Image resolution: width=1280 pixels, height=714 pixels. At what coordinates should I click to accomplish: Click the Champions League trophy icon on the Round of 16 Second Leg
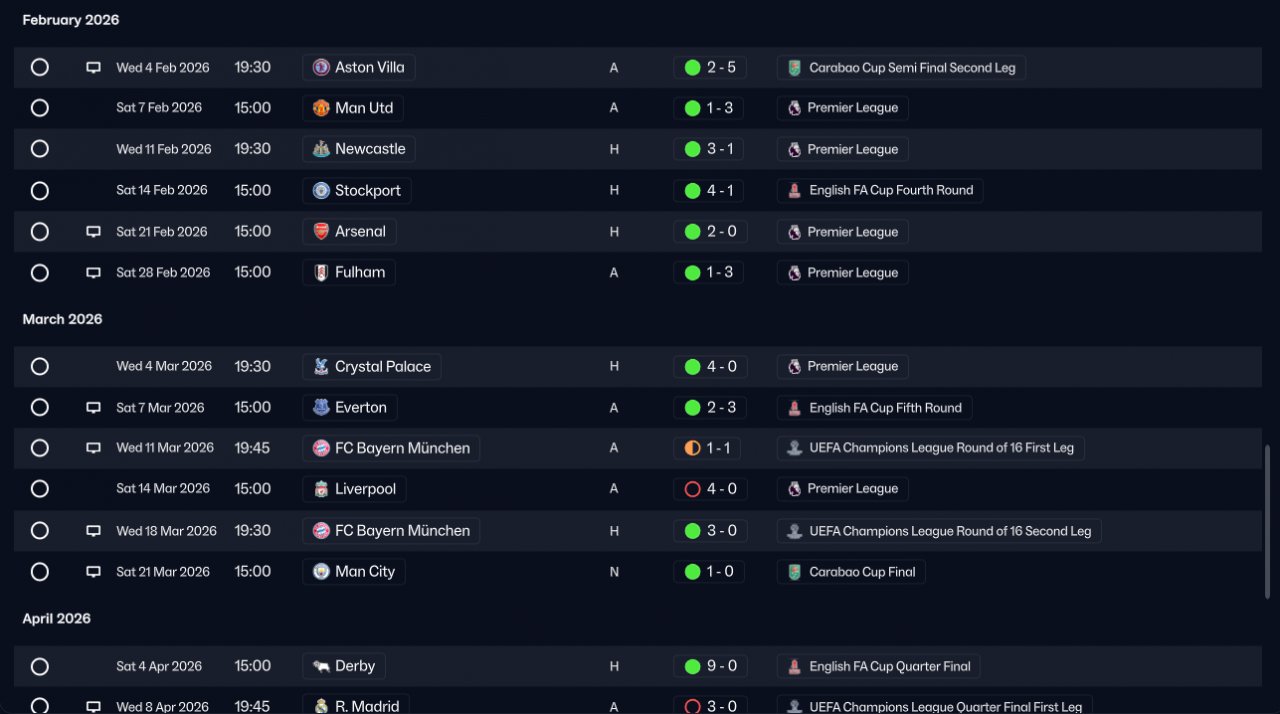coord(794,531)
